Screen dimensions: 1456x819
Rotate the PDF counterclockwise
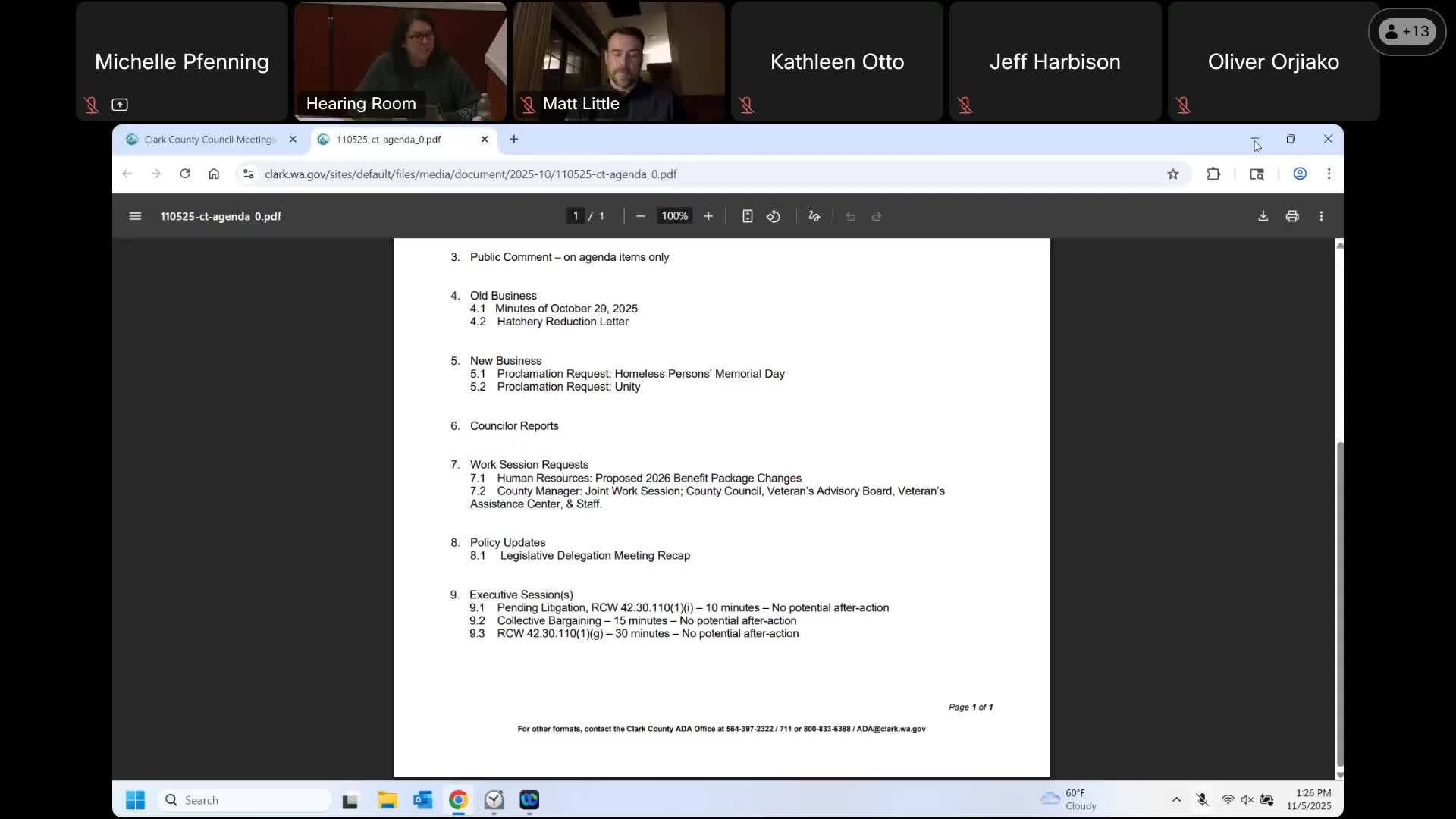[x=773, y=216]
